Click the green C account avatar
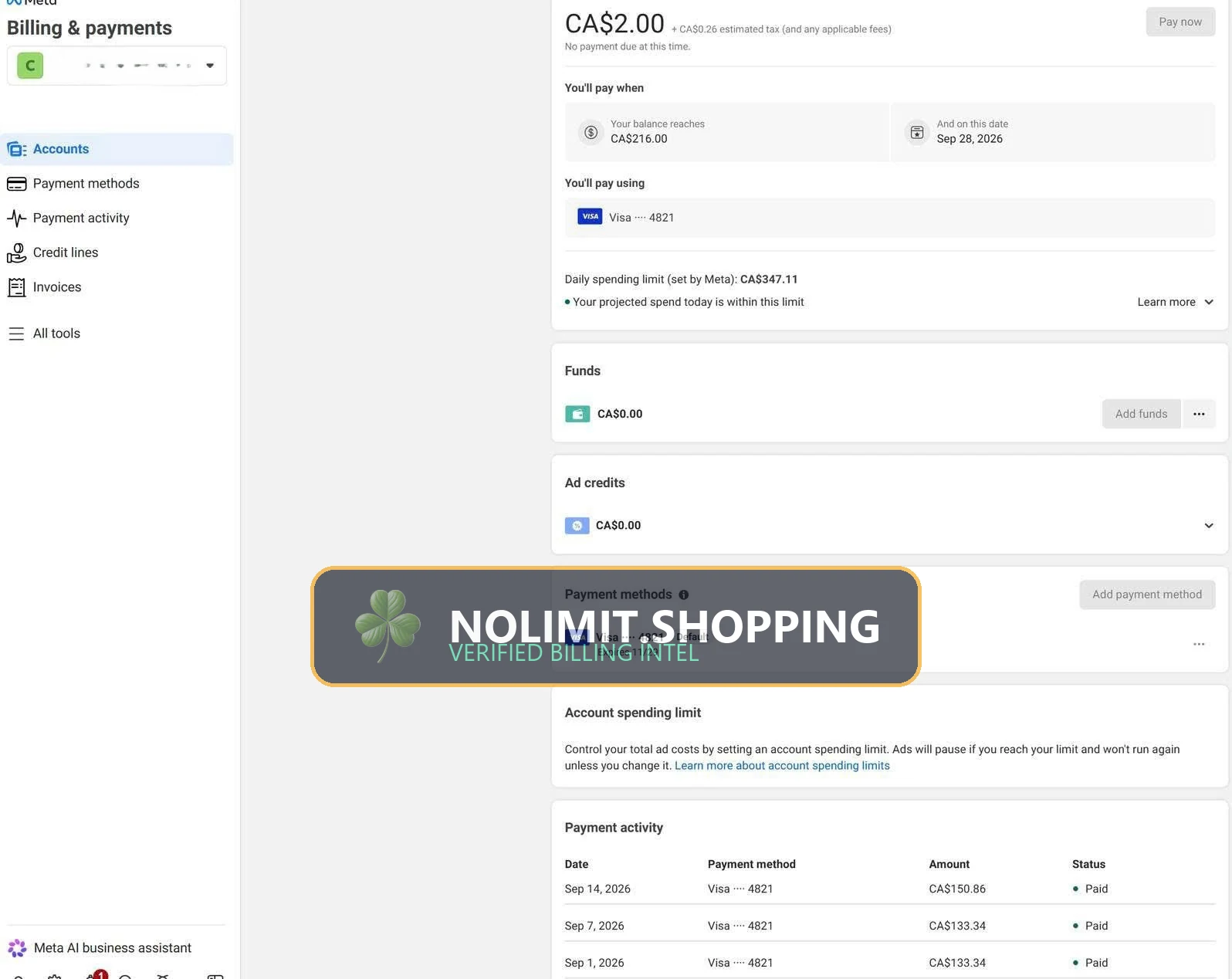This screenshot has width=1232, height=979. coord(30,66)
